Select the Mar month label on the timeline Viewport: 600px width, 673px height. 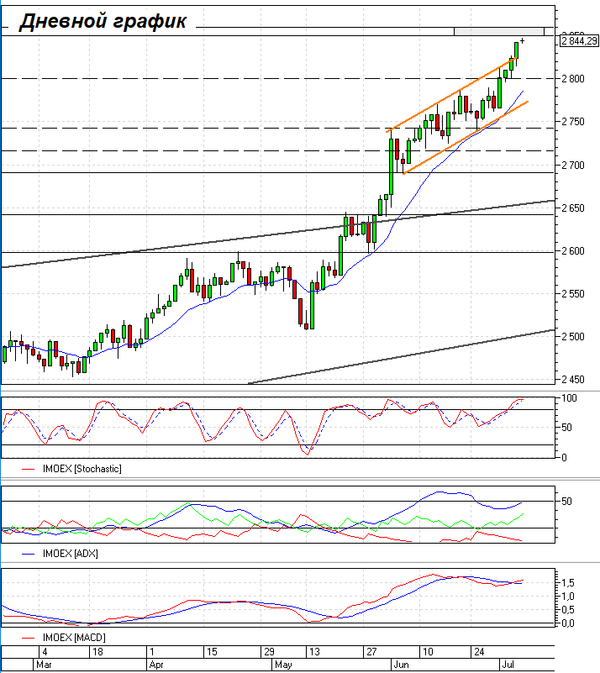point(44,665)
